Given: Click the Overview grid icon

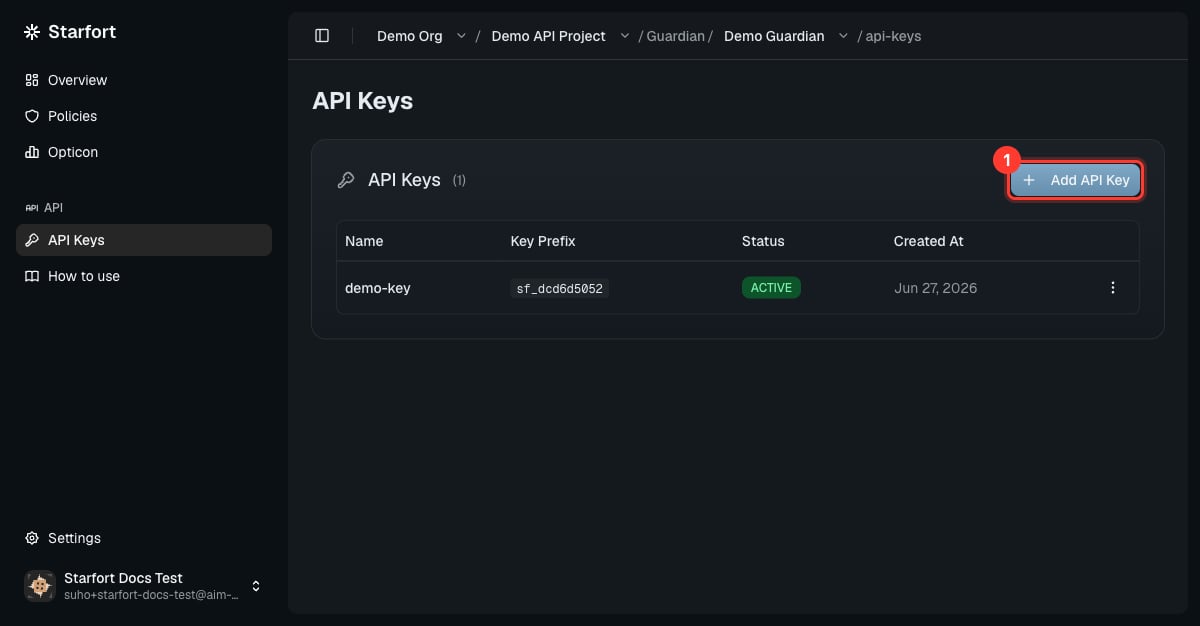Looking at the screenshot, I should coord(32,80).
